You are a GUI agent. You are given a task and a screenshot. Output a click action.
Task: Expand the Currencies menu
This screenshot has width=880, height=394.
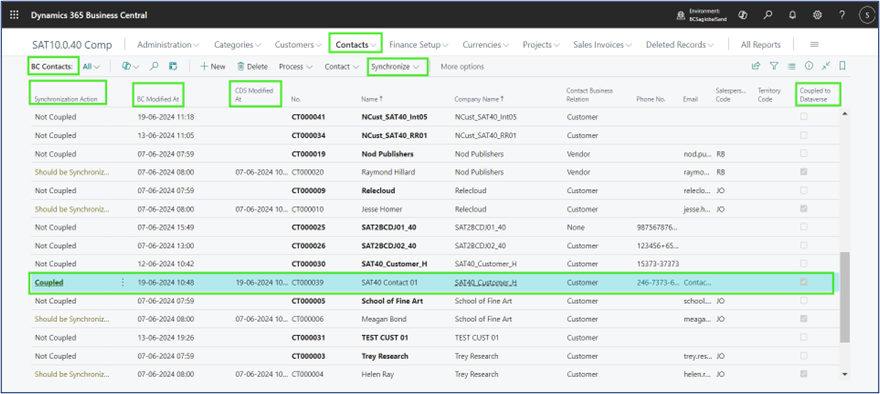485,44
